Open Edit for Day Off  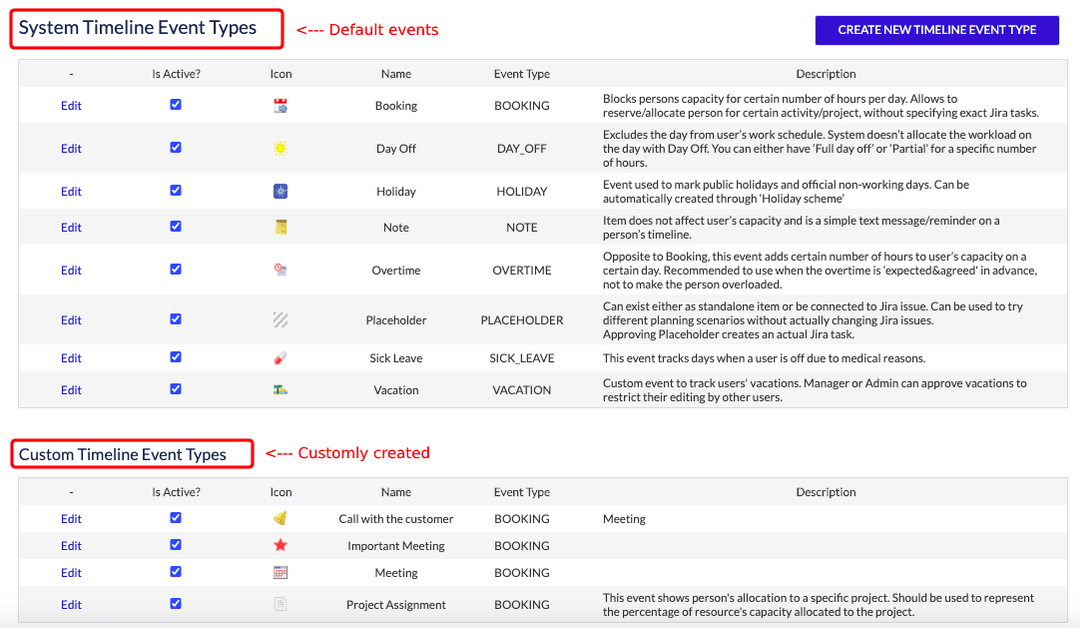click(x=71, y=148)
